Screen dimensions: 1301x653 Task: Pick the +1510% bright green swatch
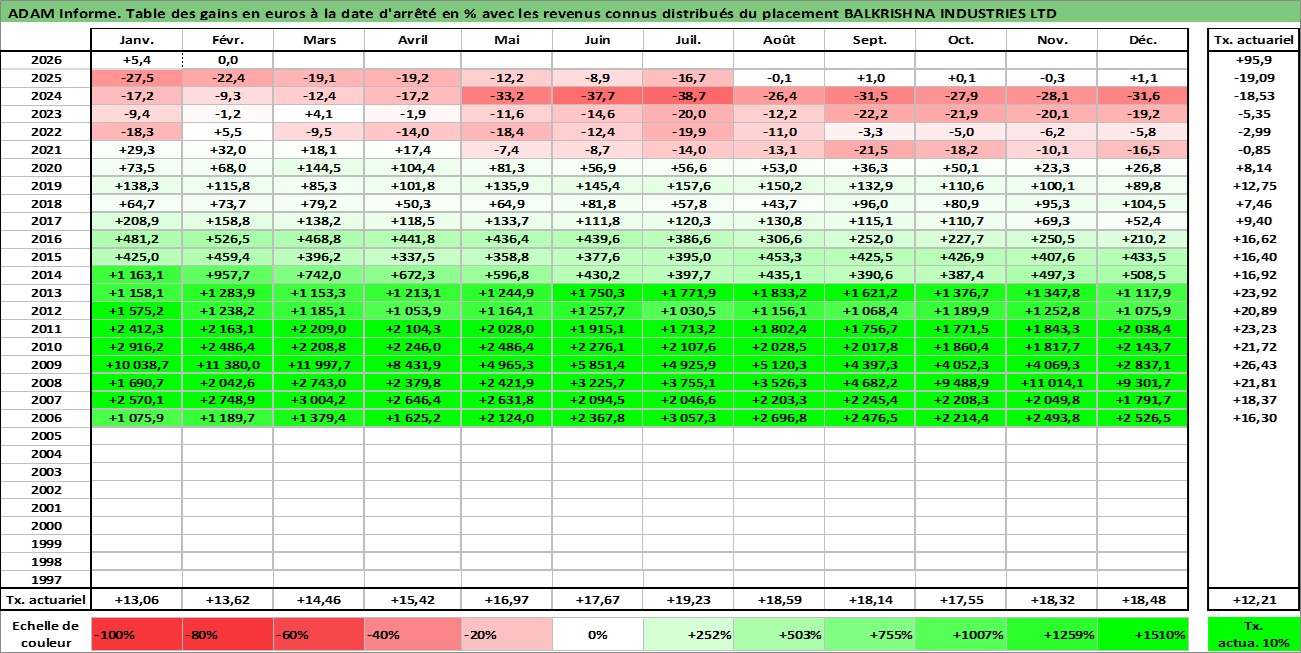click(1143, 634)
